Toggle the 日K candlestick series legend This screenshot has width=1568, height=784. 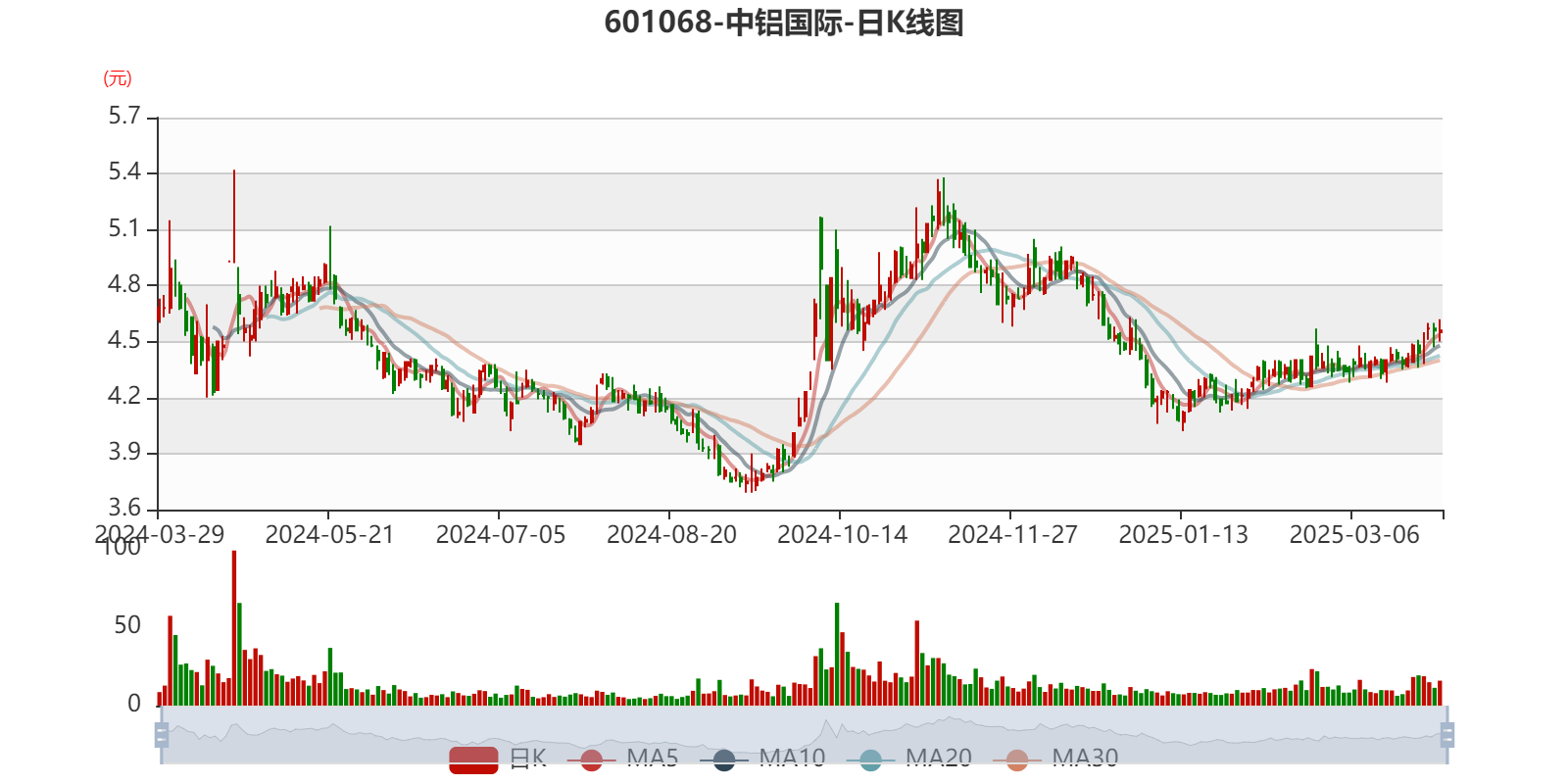(498, 759)
